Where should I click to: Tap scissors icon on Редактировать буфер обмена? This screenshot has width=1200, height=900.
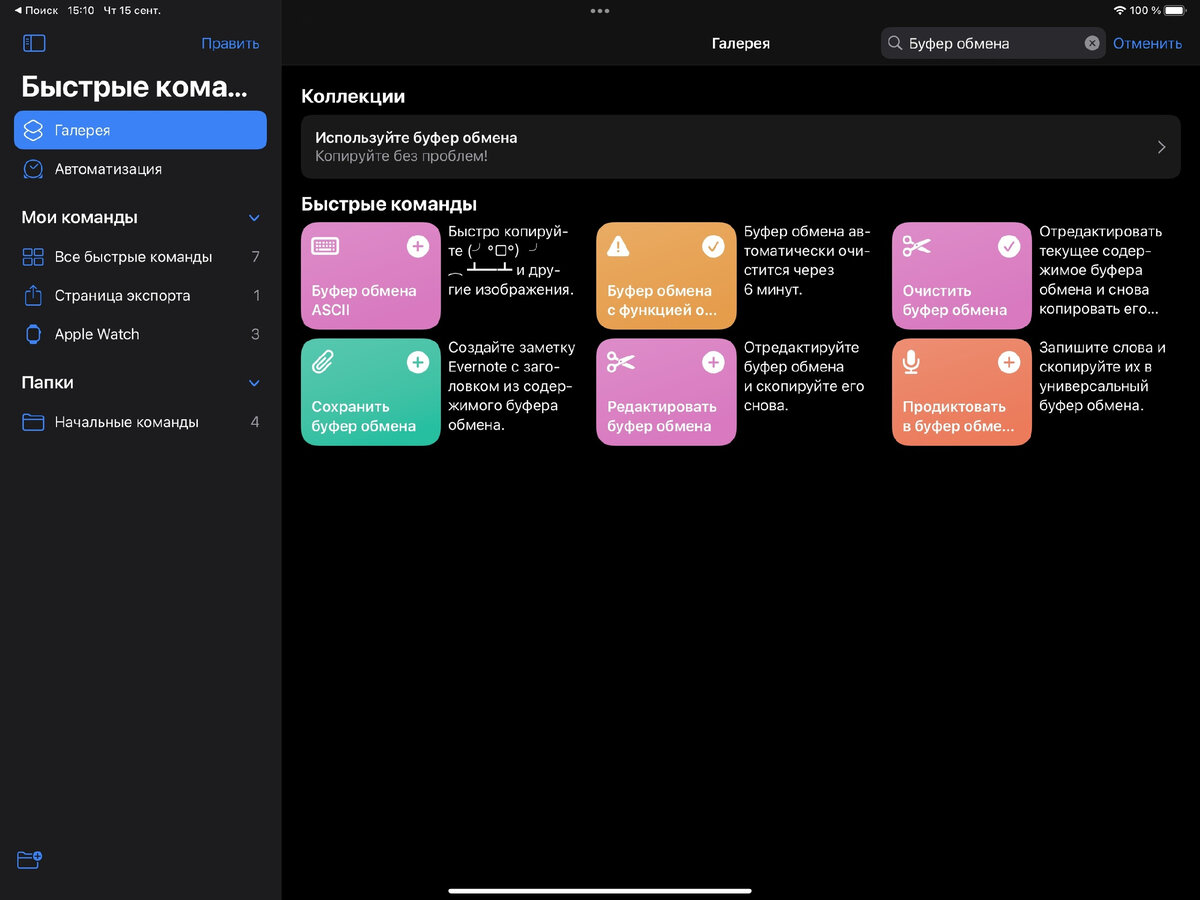pos(621,362)
